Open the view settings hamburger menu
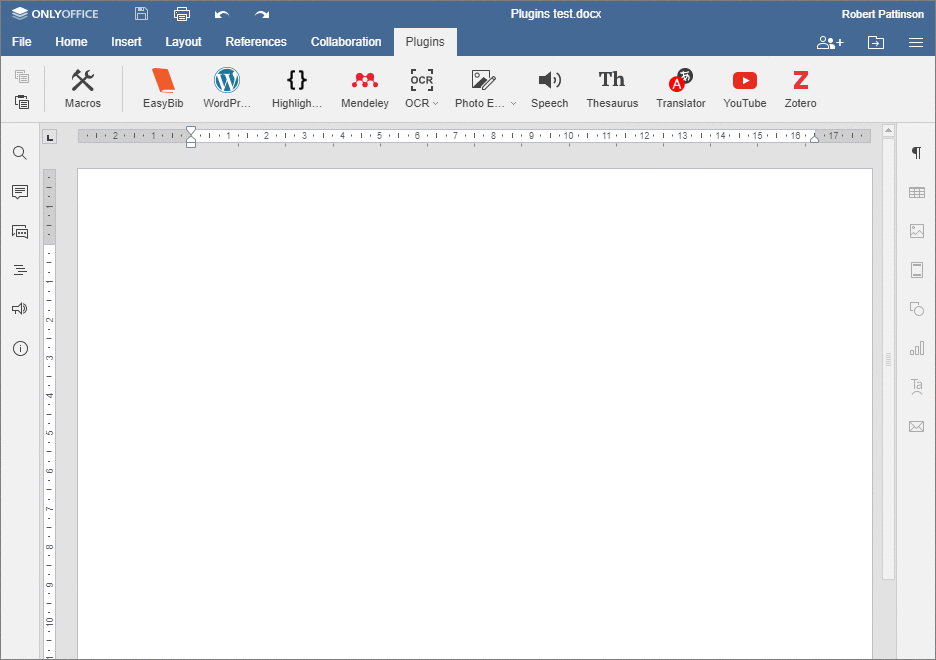936x660 pixels. (x=917, y=42)
